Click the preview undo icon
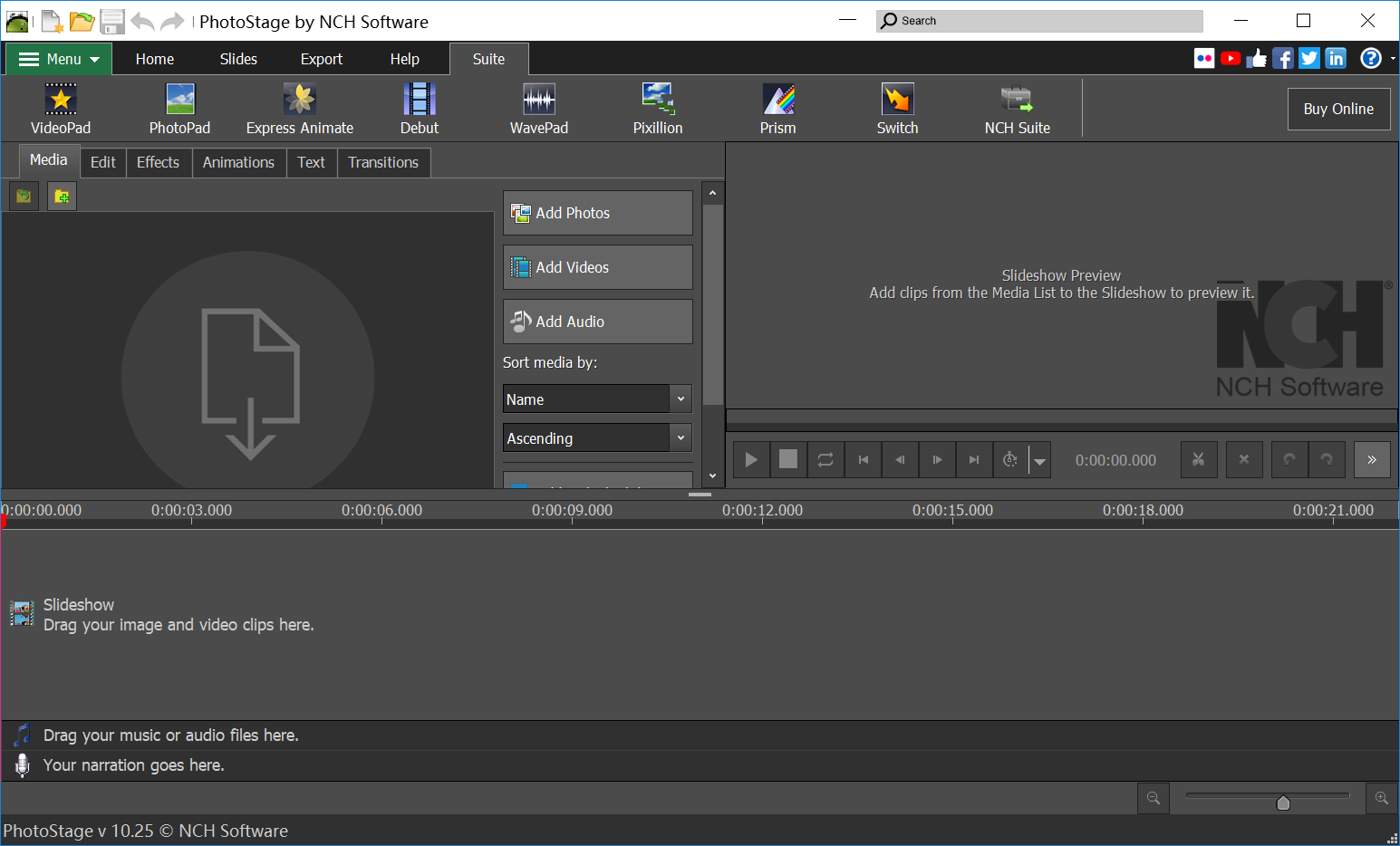The image size is (1400, 846). point(1289,459)
